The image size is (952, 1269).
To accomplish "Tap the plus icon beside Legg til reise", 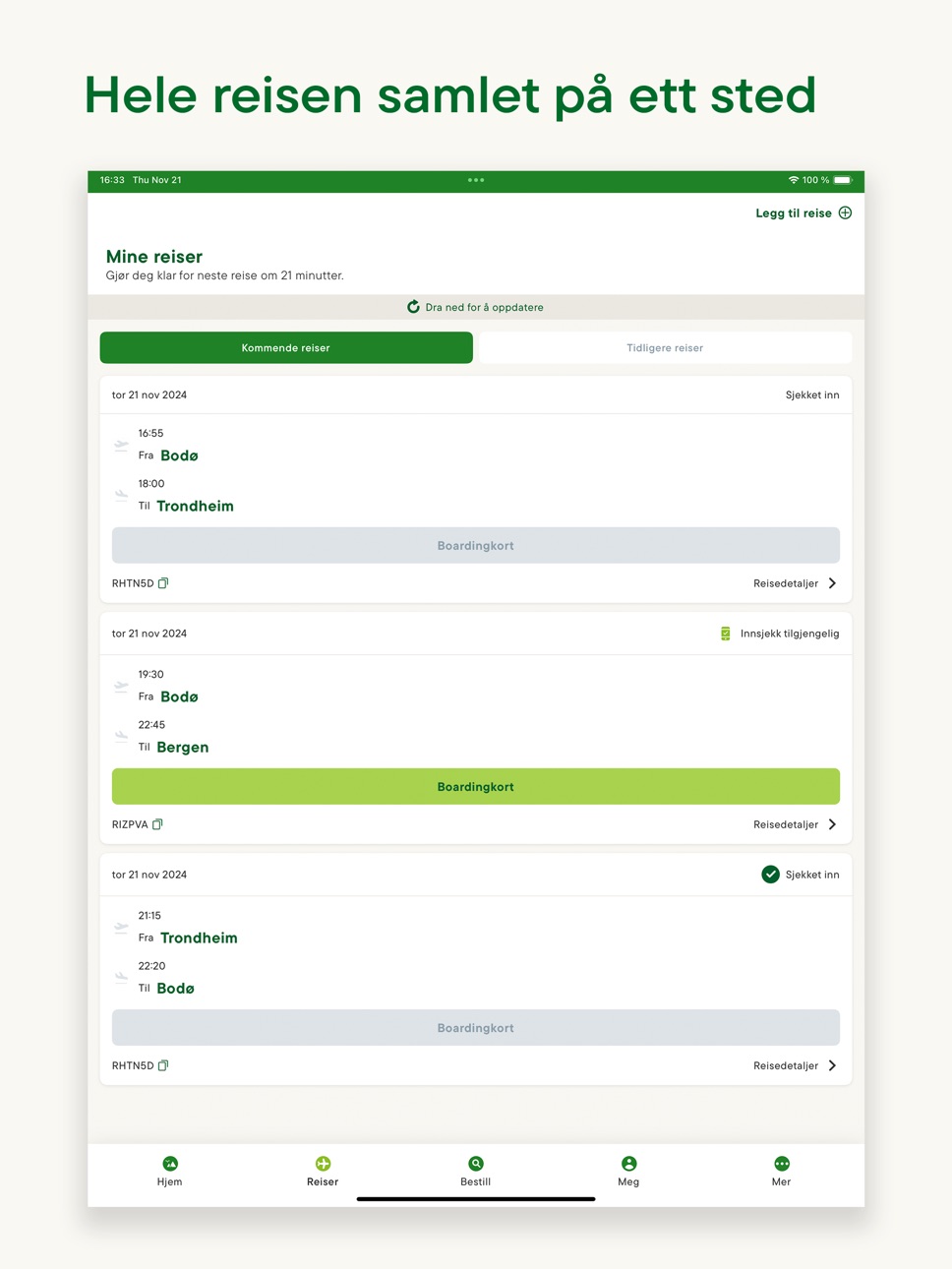I will pos(845,213).
